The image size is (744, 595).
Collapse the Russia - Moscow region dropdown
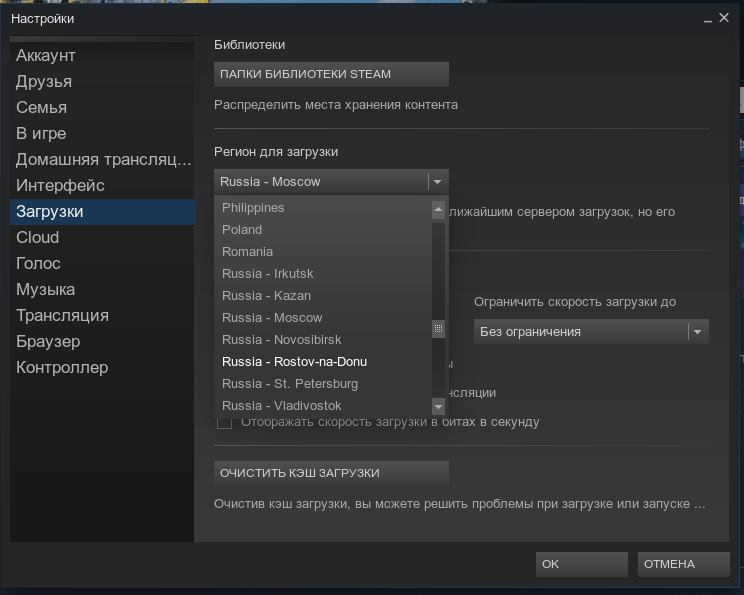click(x=331, y=182)
